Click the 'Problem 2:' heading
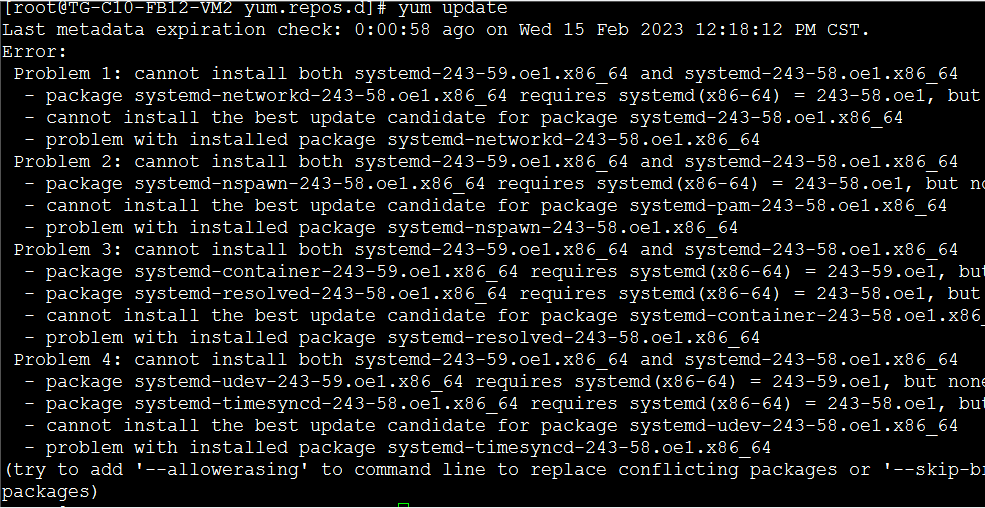985x508 pixels. pyautogui.click(x=68, y=161)
